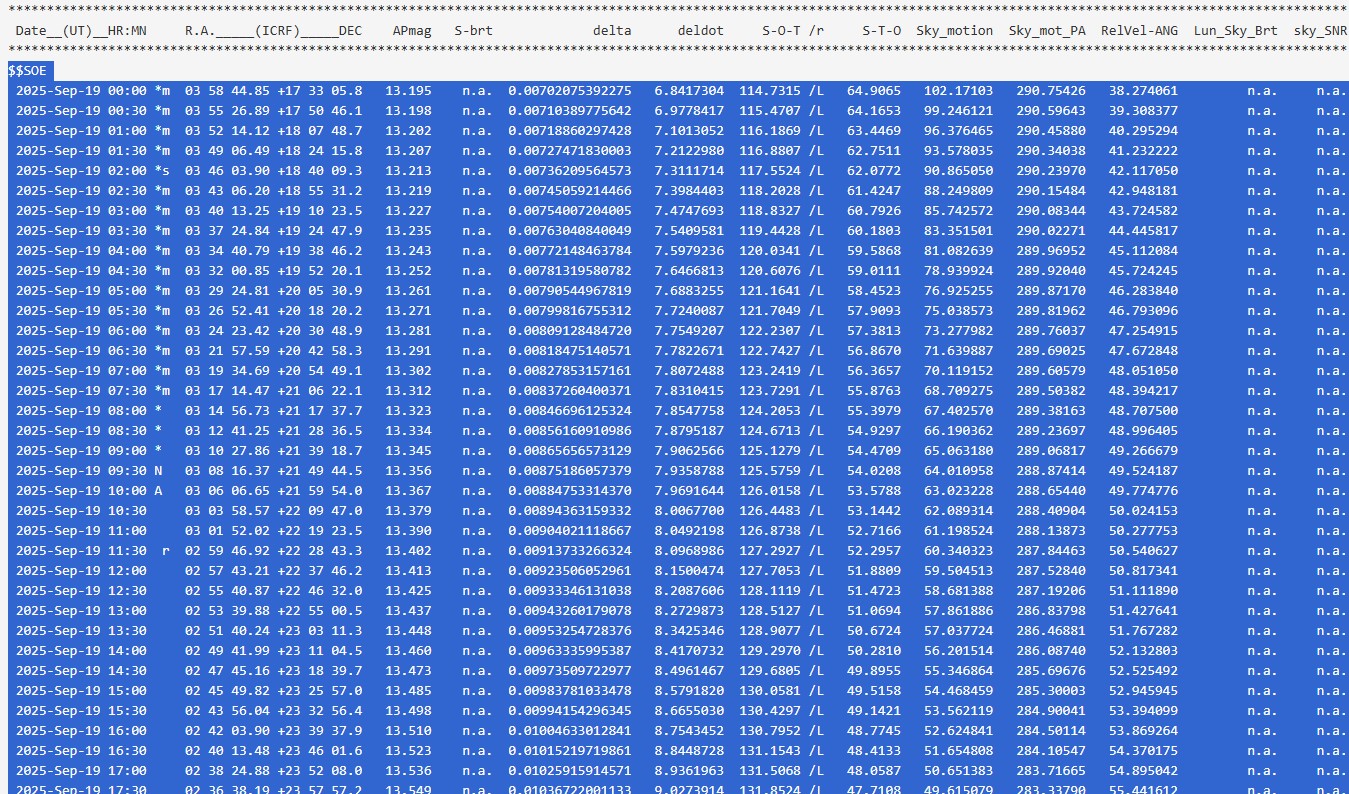This screenshot has width=1349, height=794.
Task: Click the $$SOE start marker
Action: coord(28,71)
